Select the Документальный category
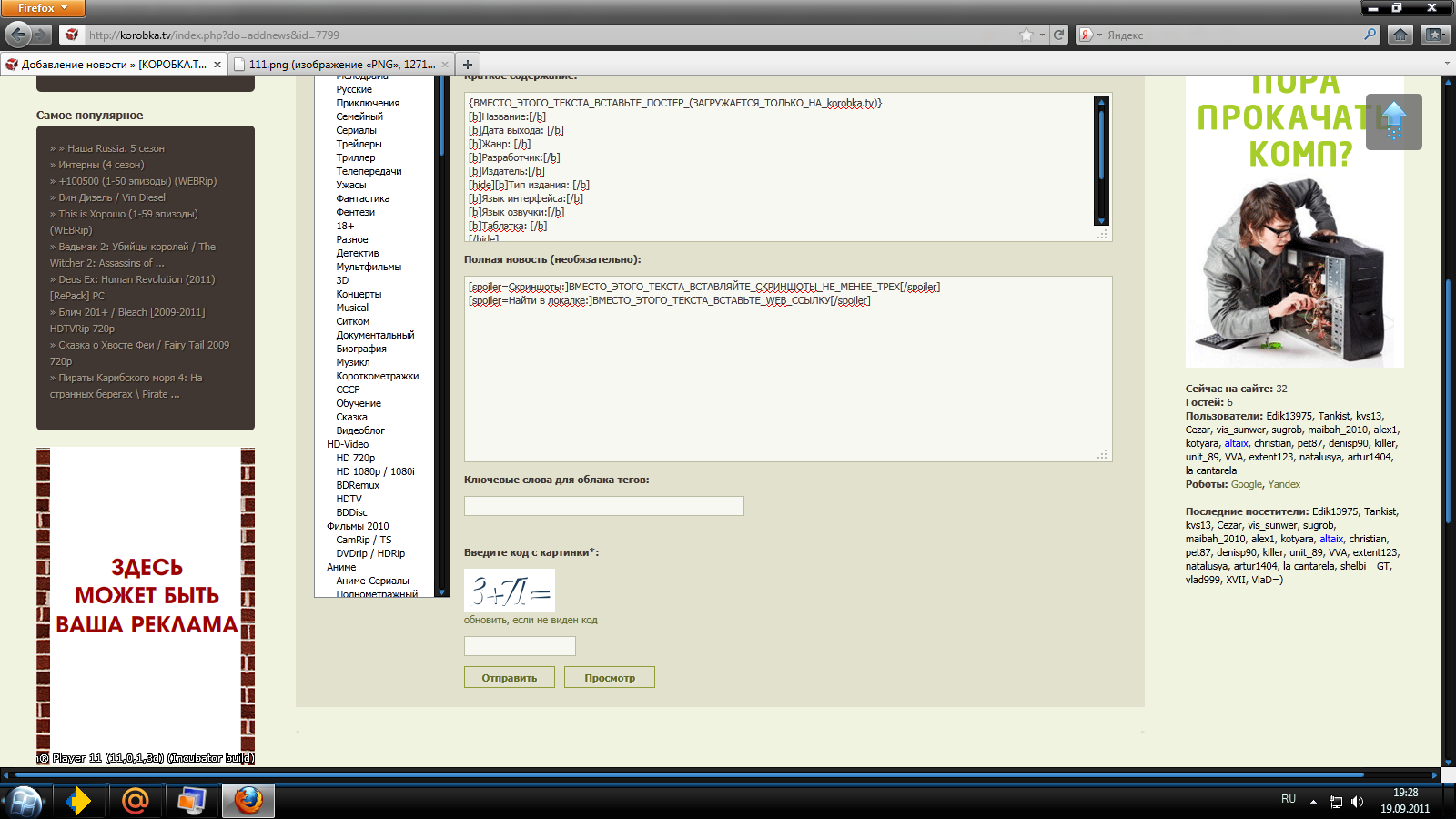The image size is (1456, 819). click(375, 335)
